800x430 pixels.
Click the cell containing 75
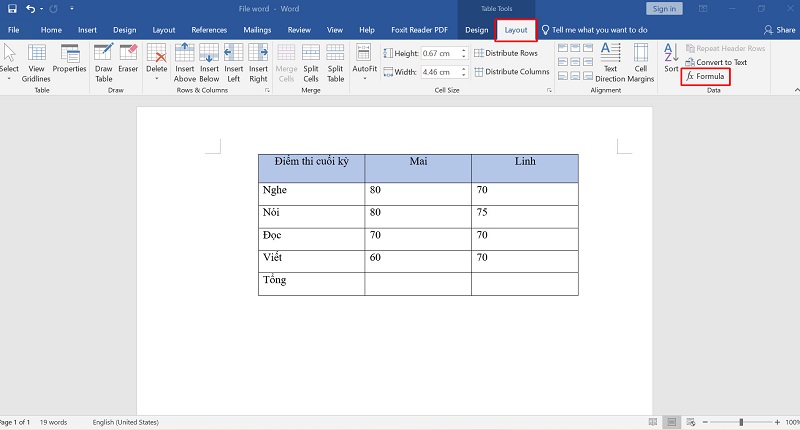525,216
